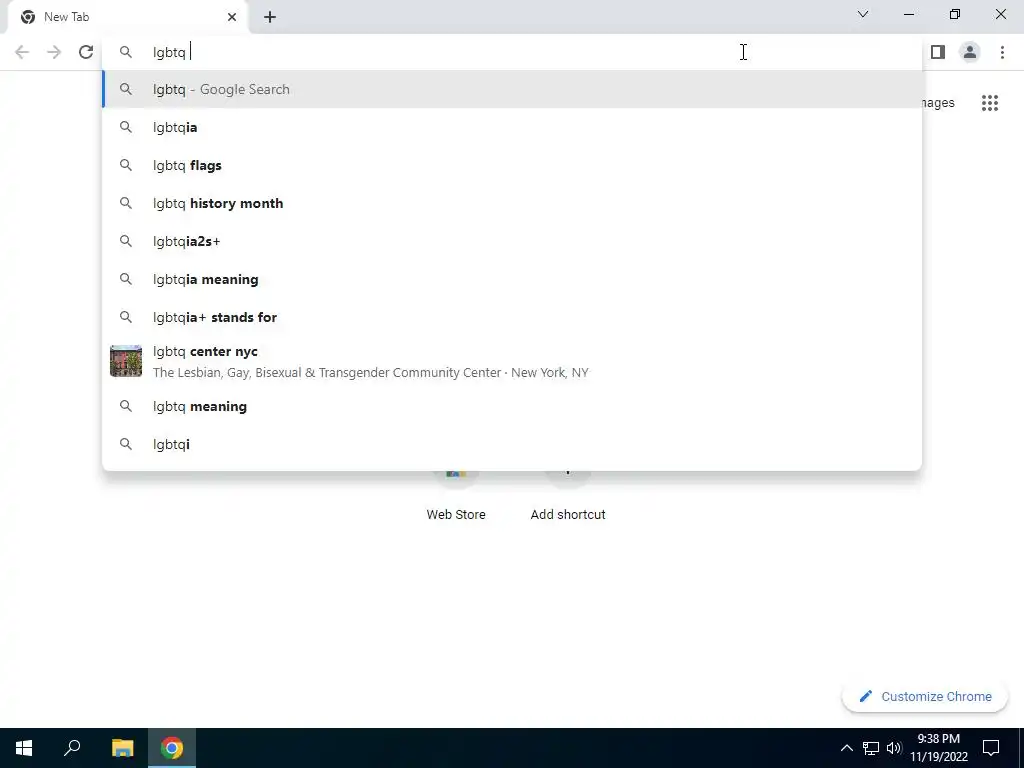Open the profile avatar button
This screenshot has width=1024, height=768.
[970, 52]
